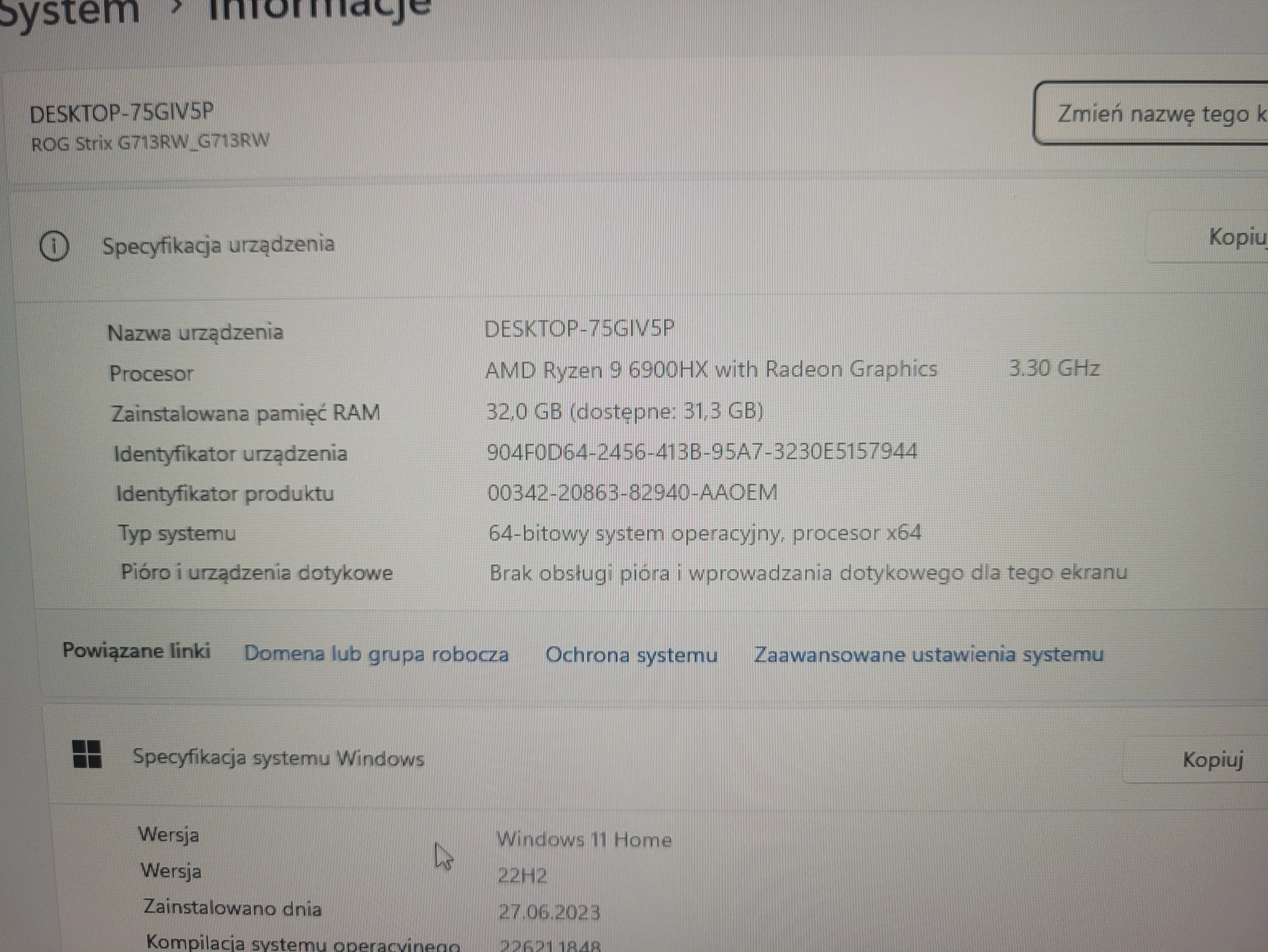Select the 'Nazwa urządzenia' value DESKTOP-75GIV5P
This screenshot has height=952, width=1268.
point(580,328)
